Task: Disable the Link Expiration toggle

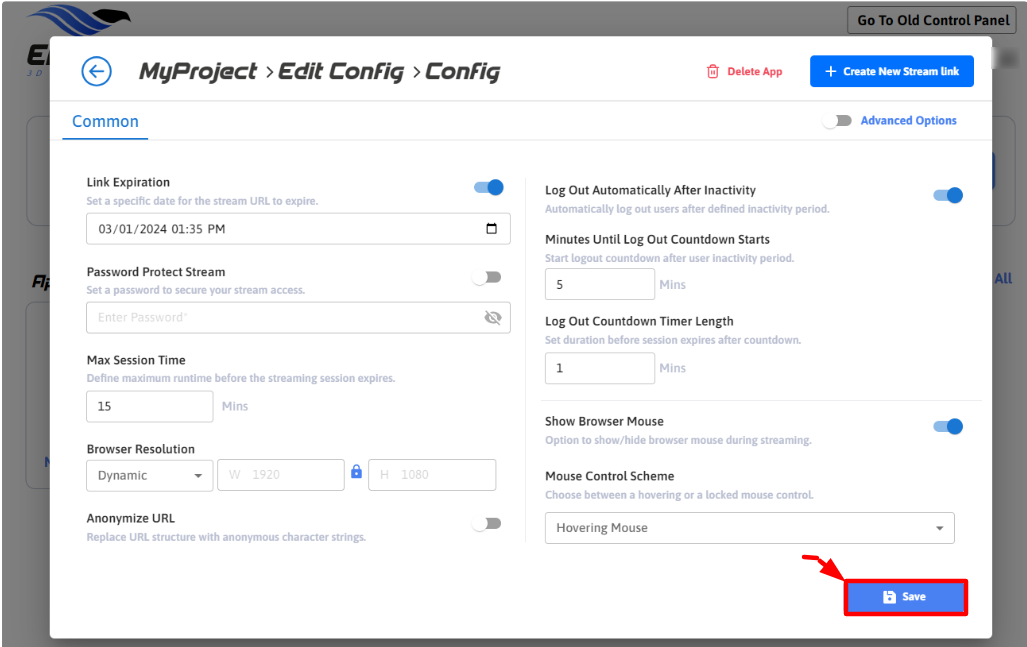Action: point(489,187)
